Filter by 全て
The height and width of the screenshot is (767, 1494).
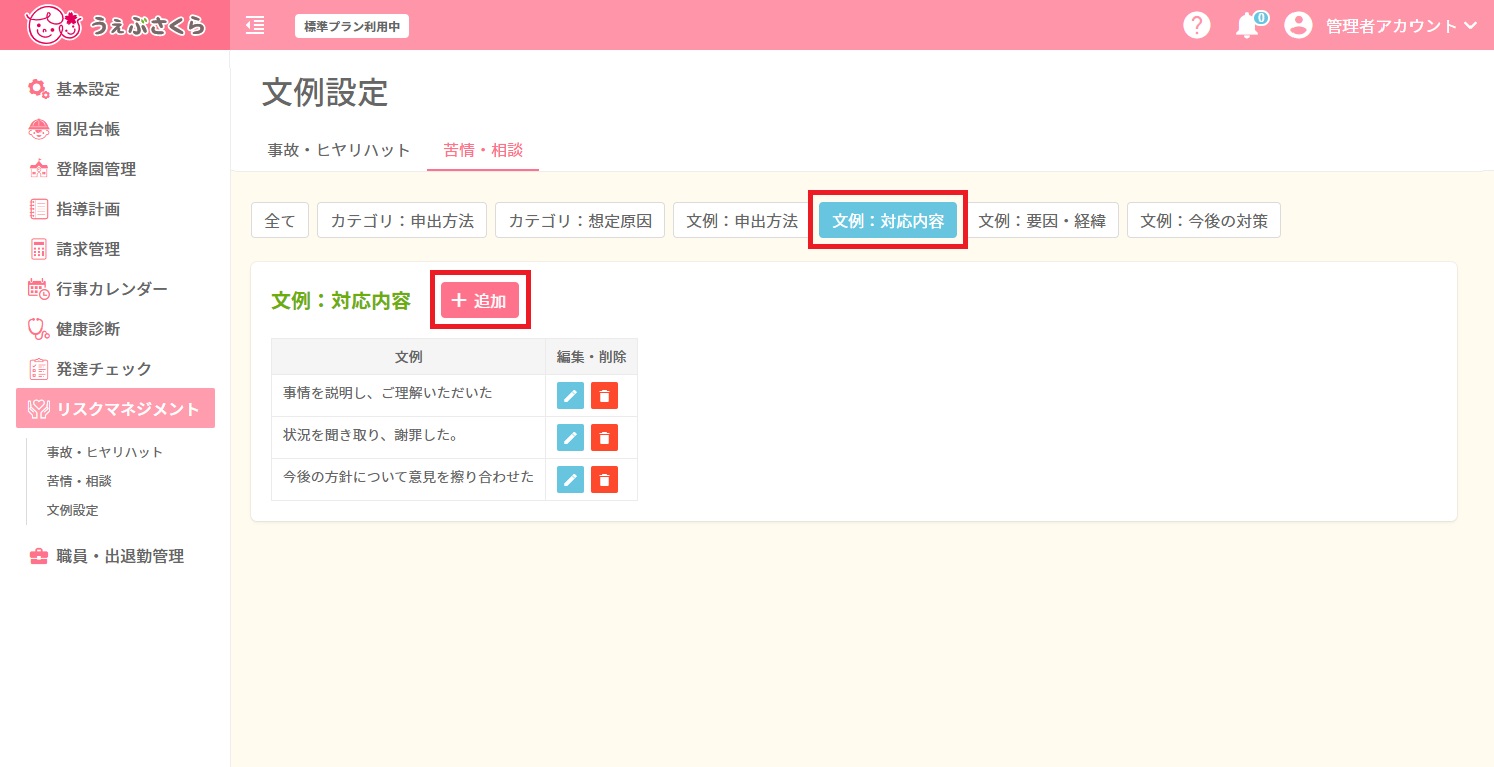280,221
